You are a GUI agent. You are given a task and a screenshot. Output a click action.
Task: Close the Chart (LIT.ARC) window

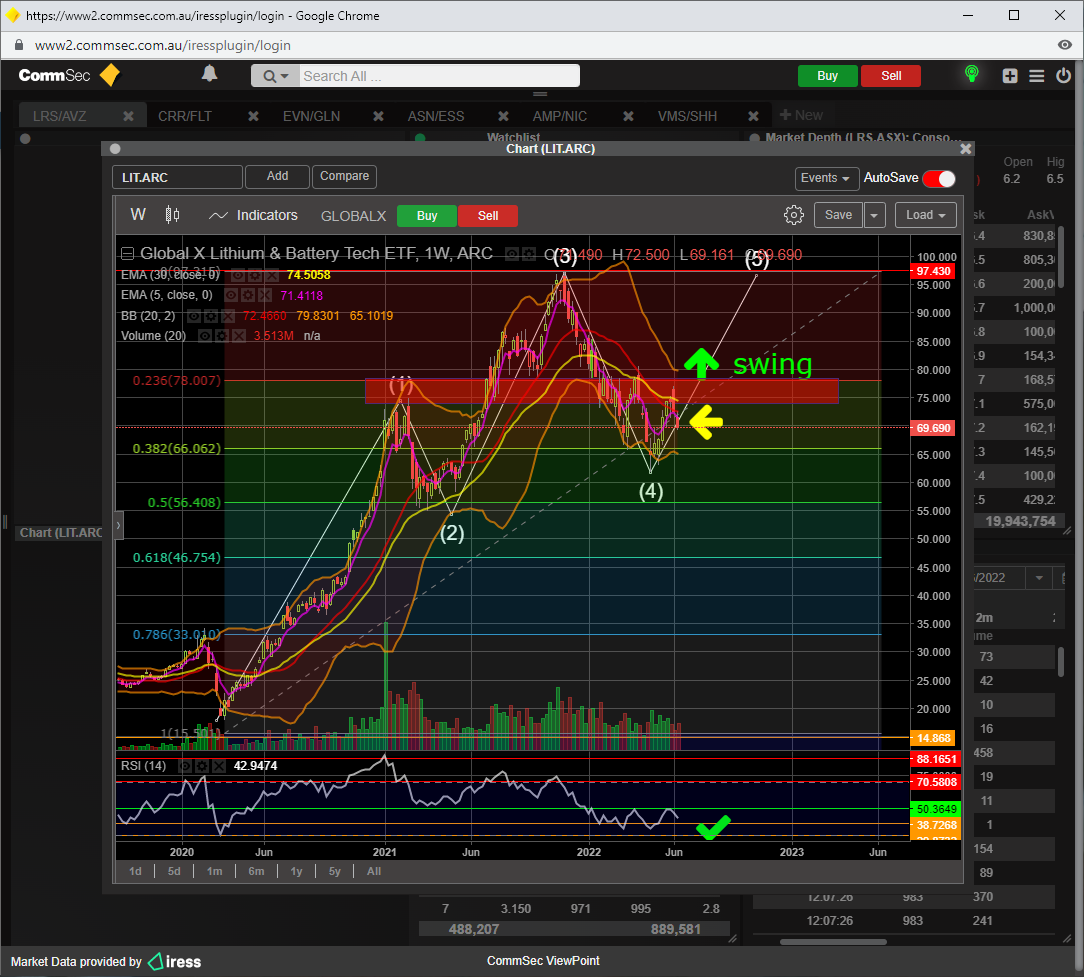tap(966, 149)
